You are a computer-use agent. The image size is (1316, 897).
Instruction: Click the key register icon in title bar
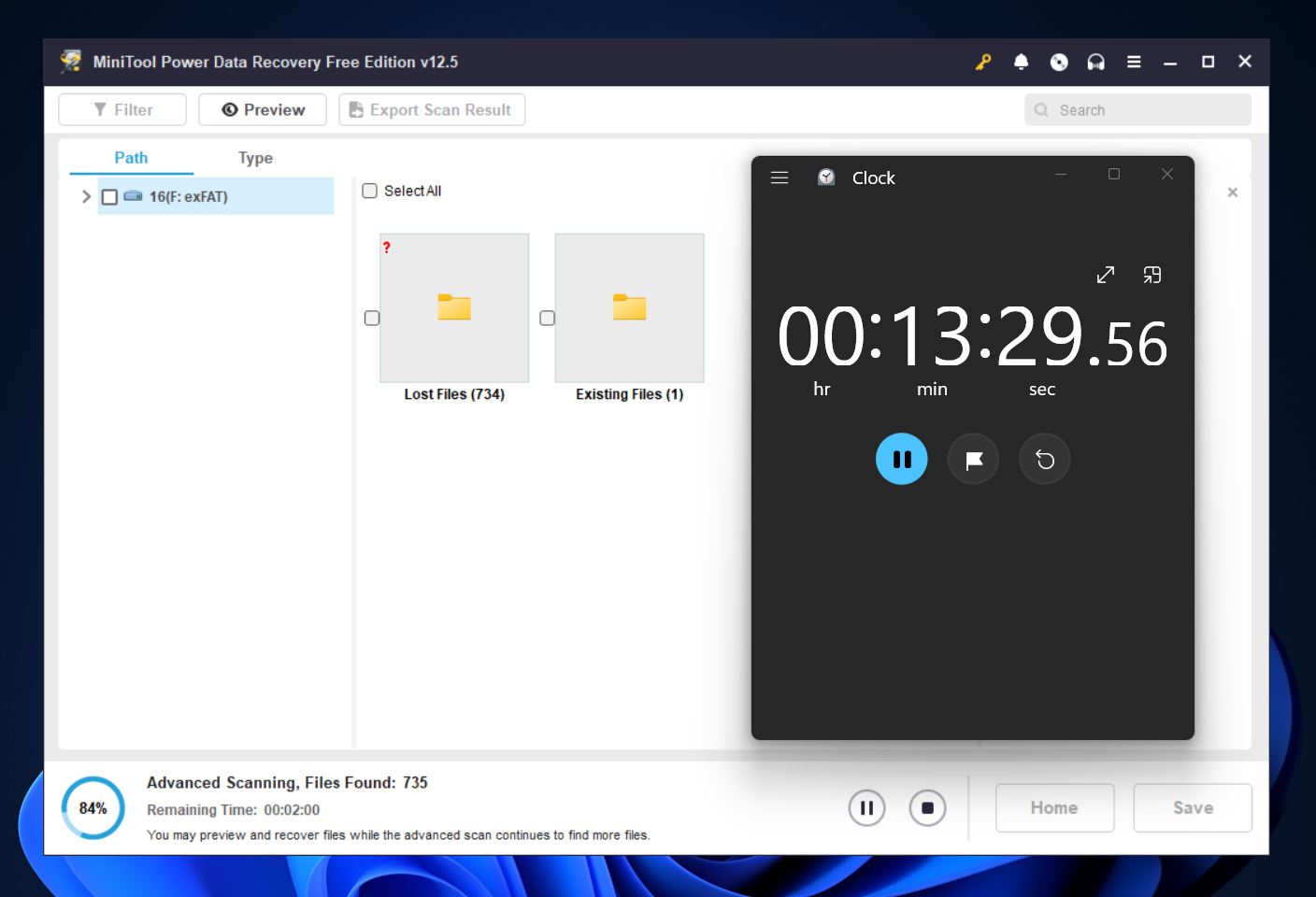983,62
